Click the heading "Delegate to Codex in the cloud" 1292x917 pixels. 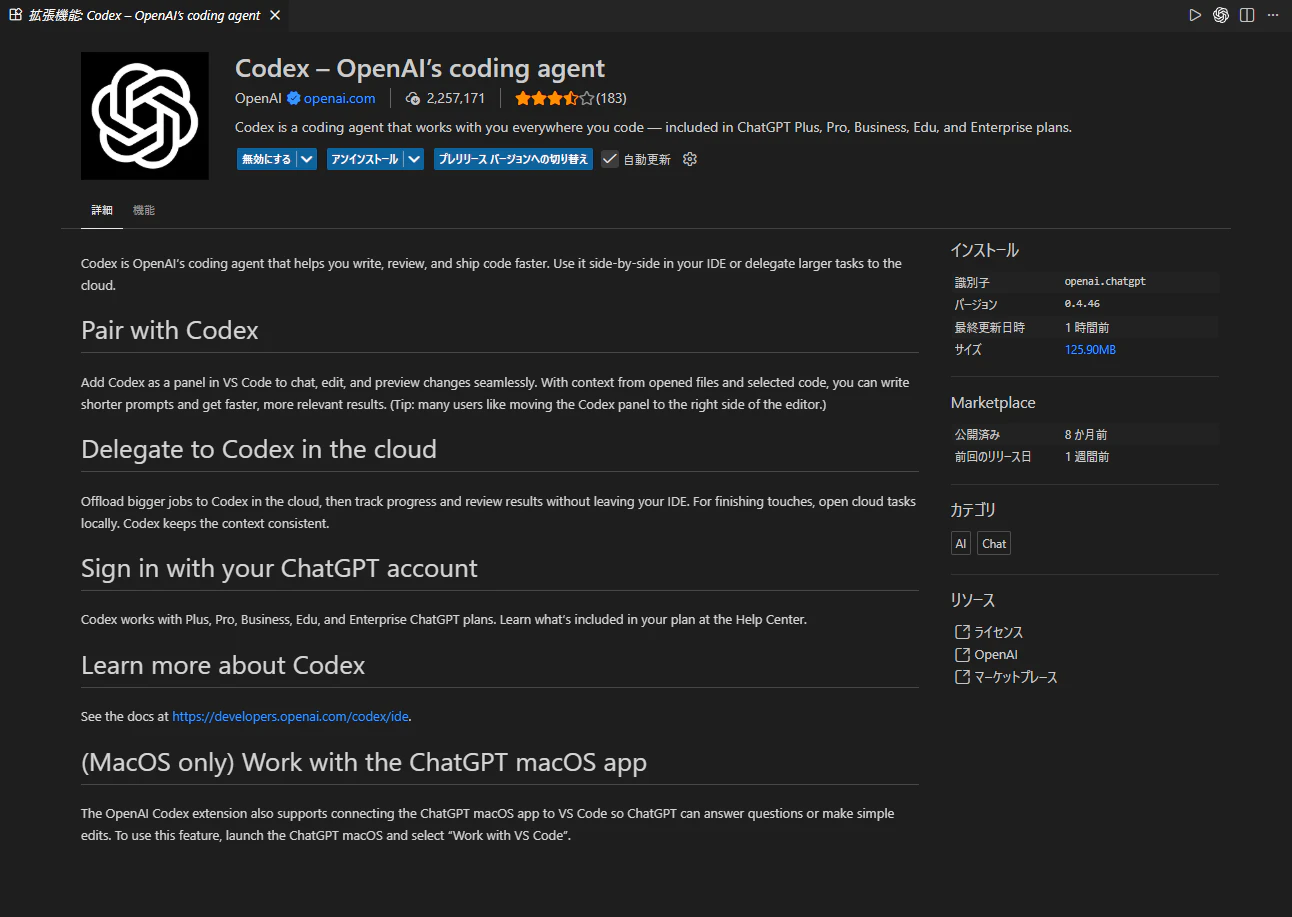point(259,449)
